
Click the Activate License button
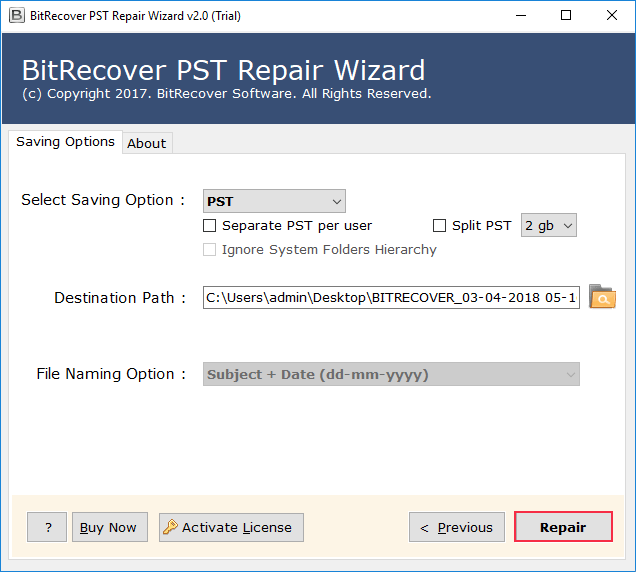point(231,527)
